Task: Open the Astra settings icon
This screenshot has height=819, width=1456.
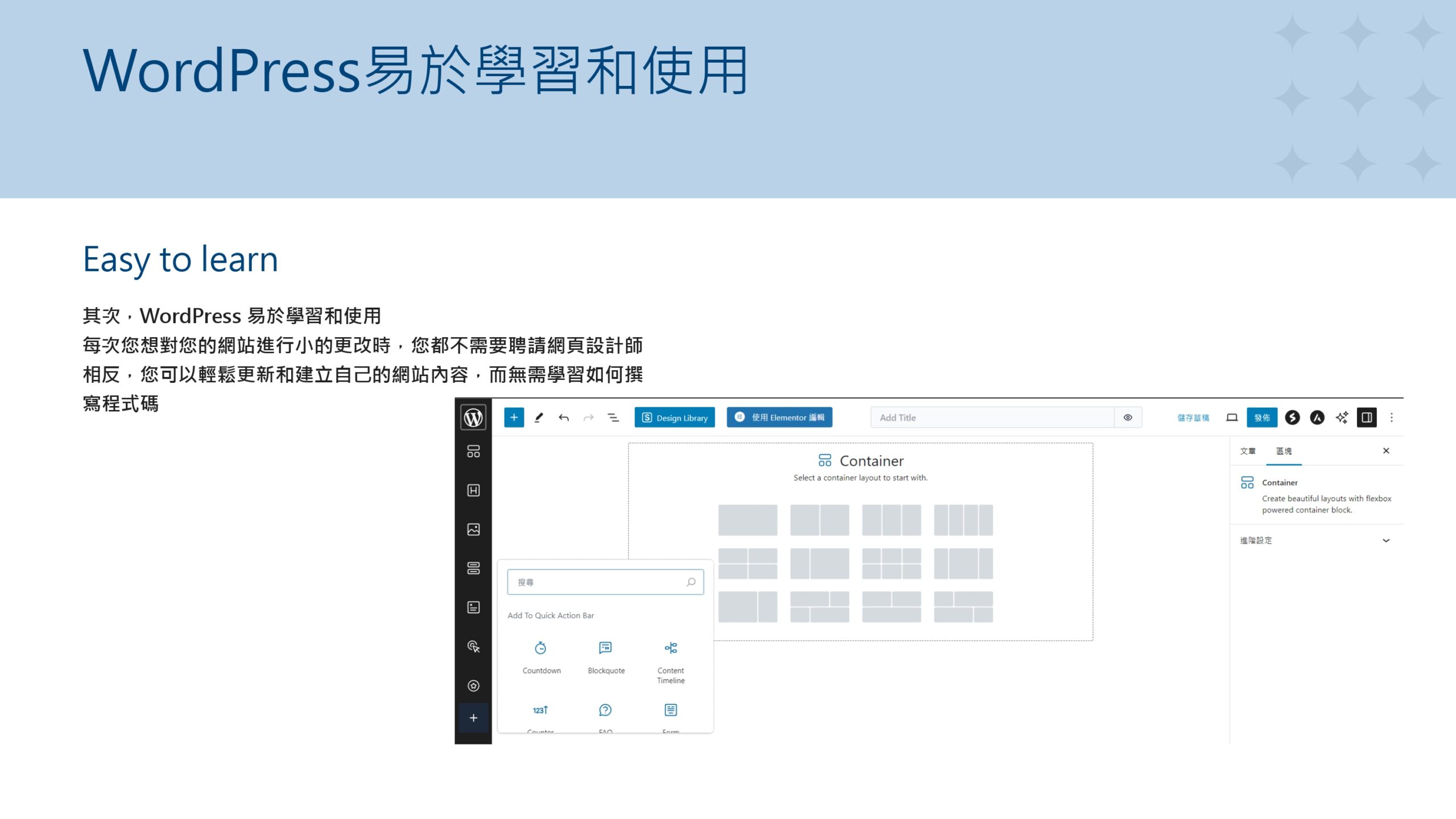Action: click(1317, 417)
